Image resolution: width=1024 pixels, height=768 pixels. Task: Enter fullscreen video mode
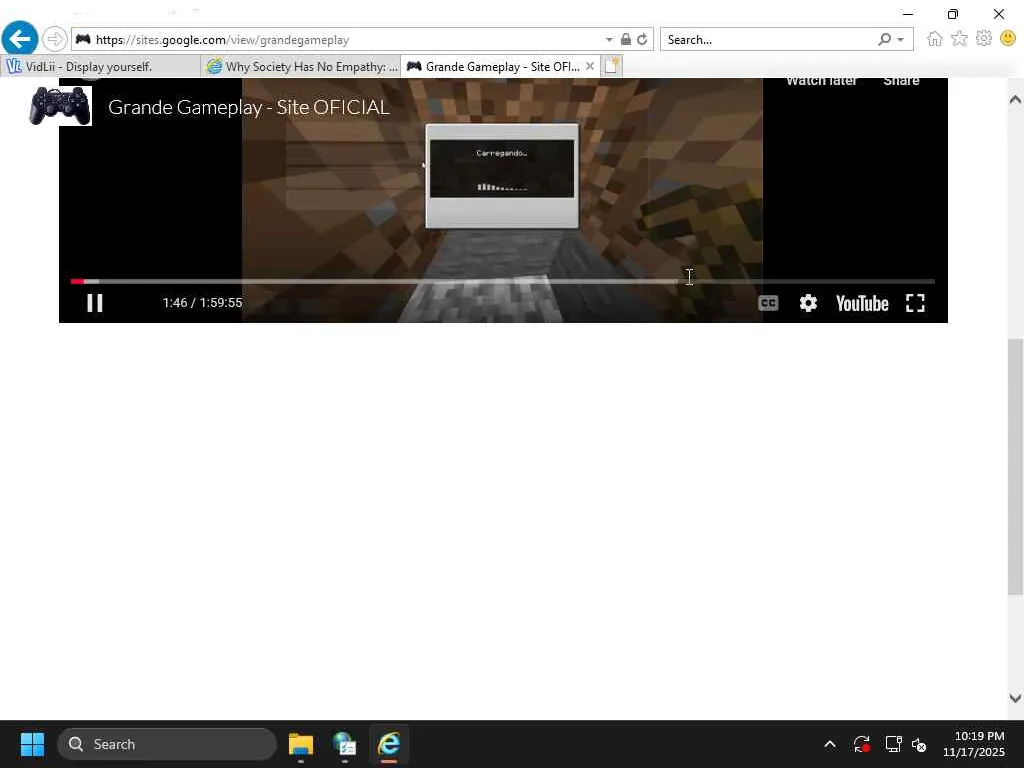coord(916,303)
